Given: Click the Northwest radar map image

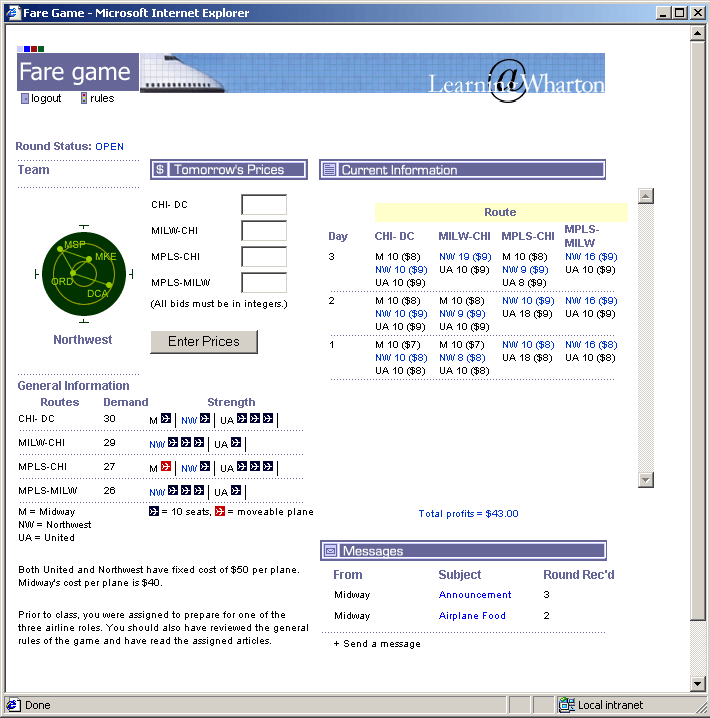Looking at the screenshot, I should coord(84,274).
